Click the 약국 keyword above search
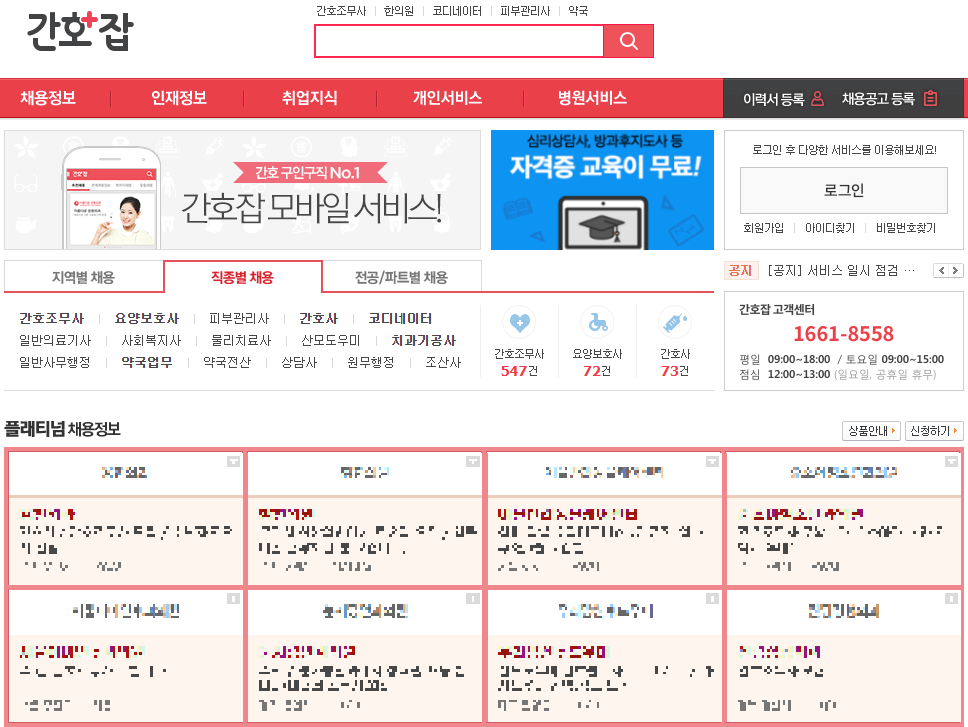968x727 pixels. pyautogui.click(x=578, y=11)
